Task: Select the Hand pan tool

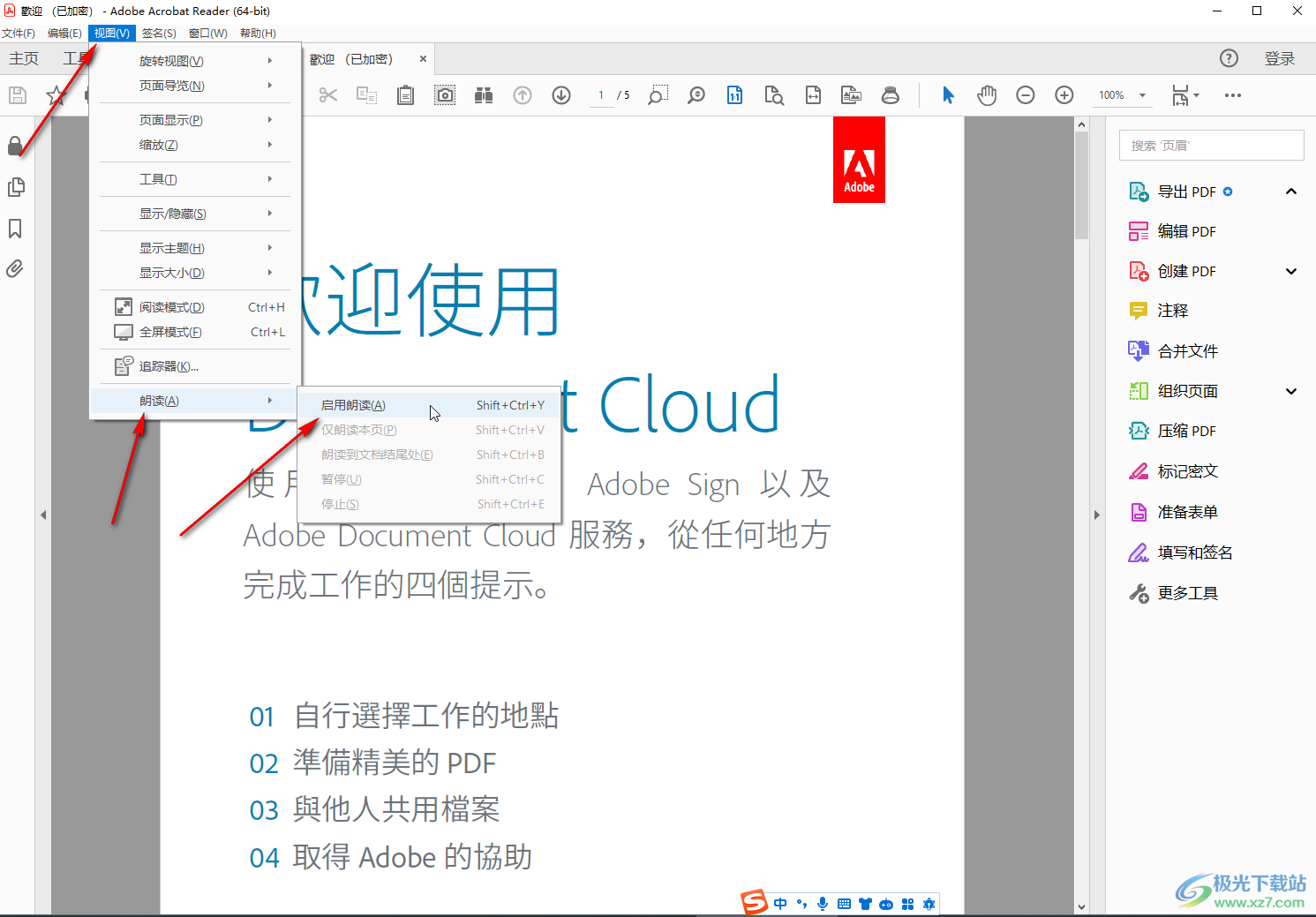Action: pos(987,95)
